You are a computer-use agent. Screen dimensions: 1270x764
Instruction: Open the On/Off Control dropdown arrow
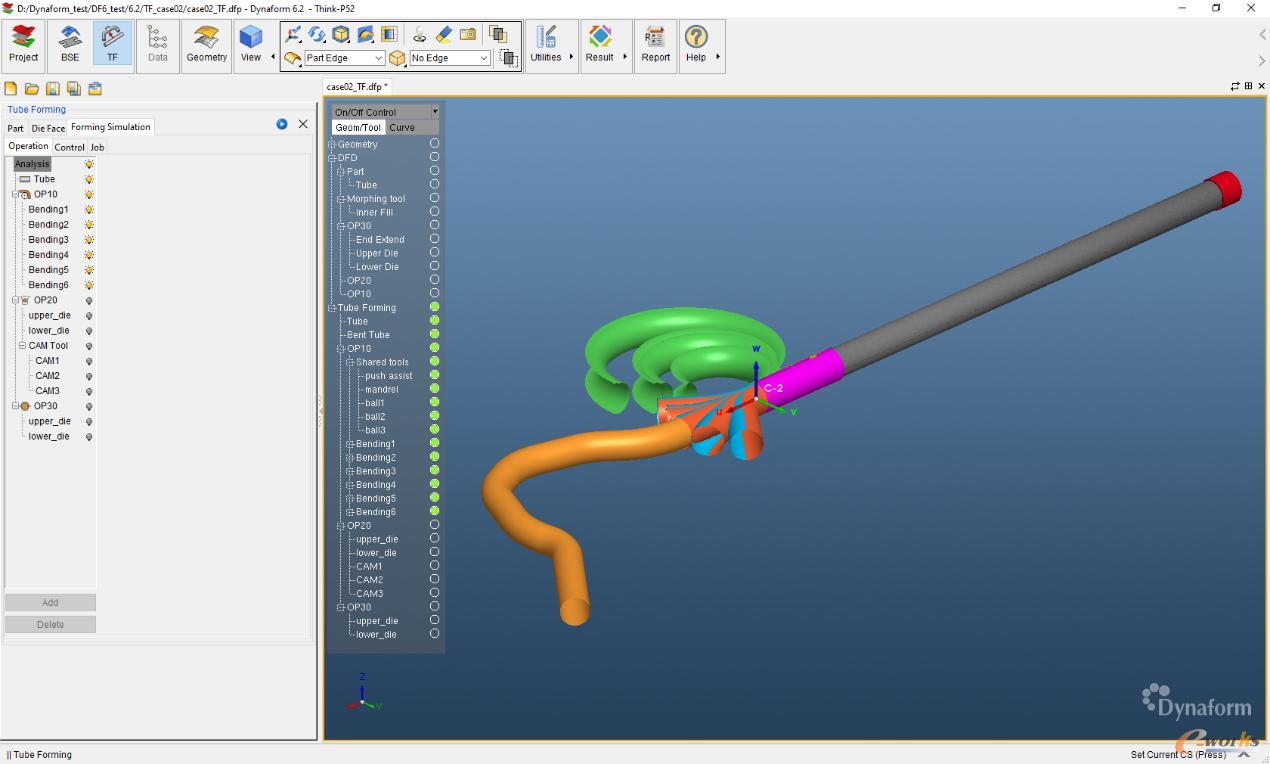435,112
